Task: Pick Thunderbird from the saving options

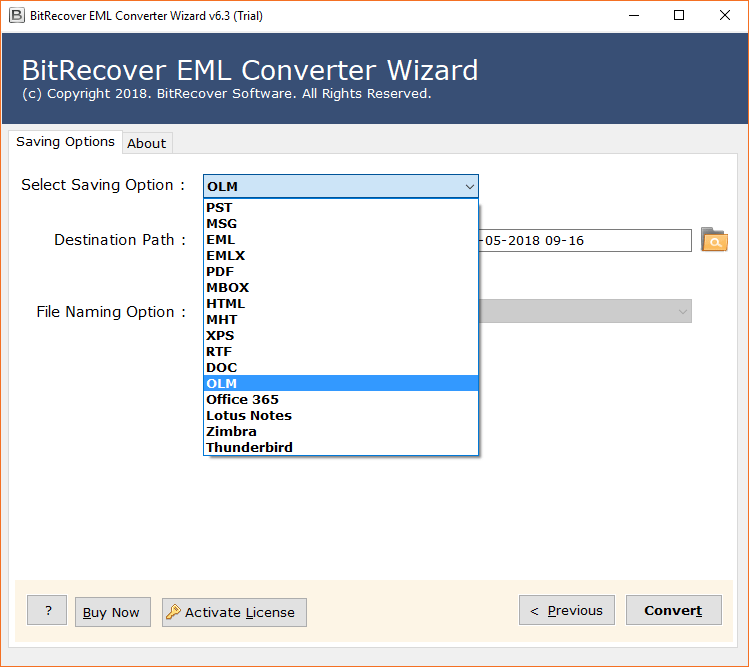Action: (x=341, y=448)
